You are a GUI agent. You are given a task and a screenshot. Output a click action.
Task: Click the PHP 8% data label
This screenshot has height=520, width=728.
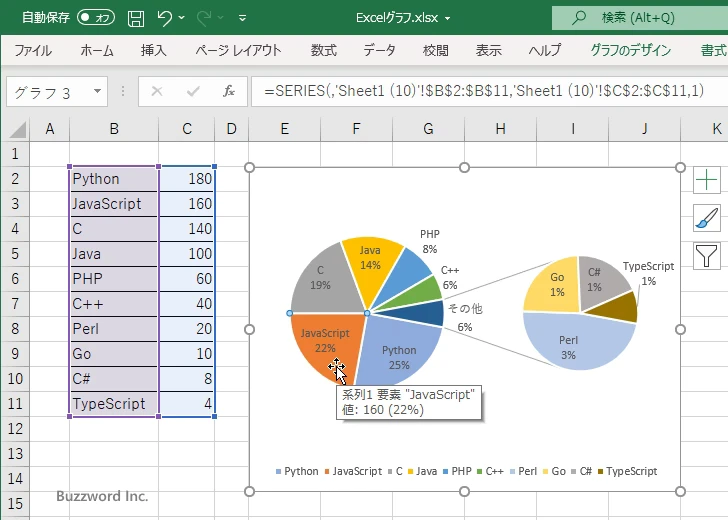pos(430,241)
